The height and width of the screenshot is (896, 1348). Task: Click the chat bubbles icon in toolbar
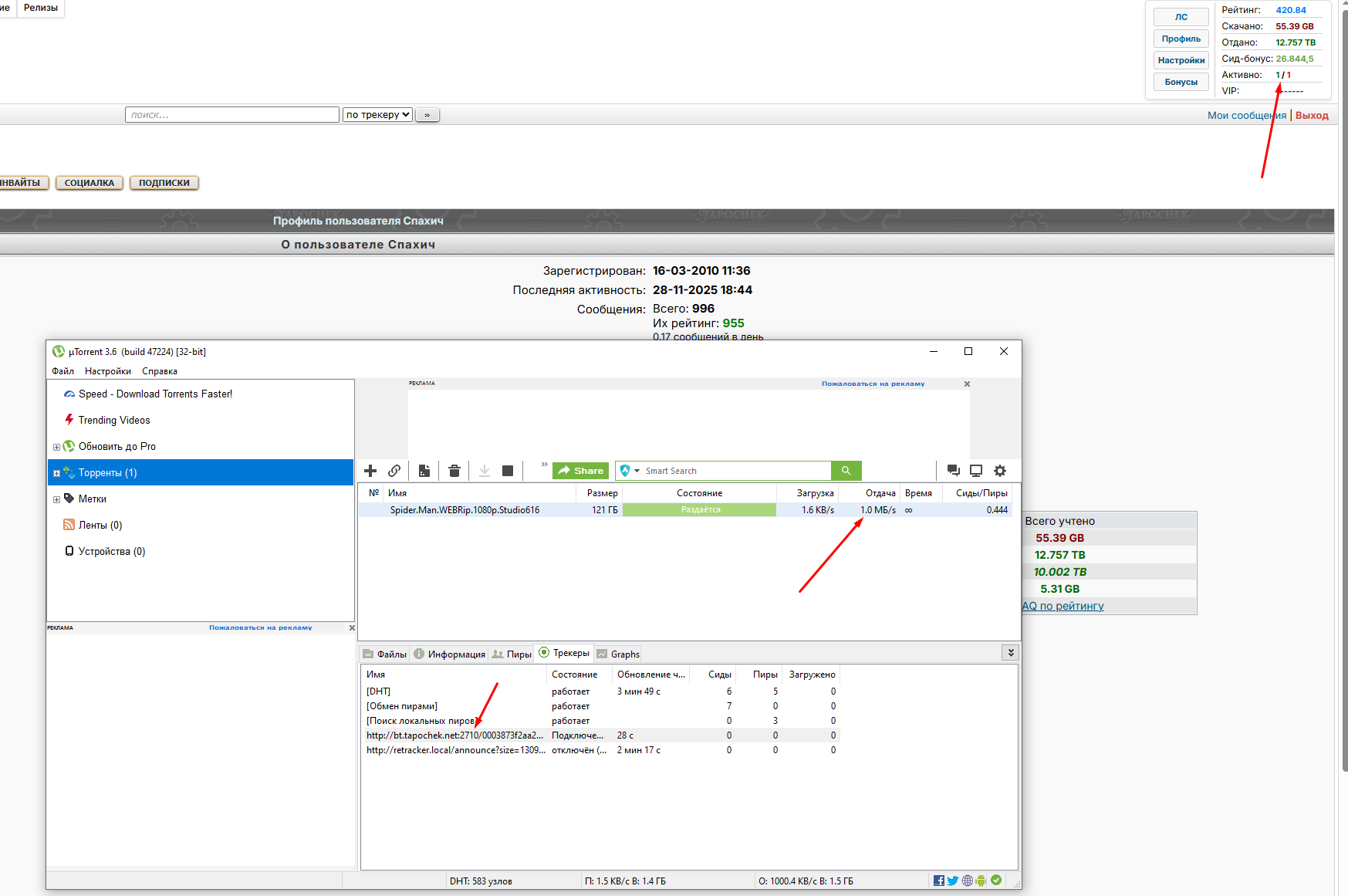pos(954,471)
